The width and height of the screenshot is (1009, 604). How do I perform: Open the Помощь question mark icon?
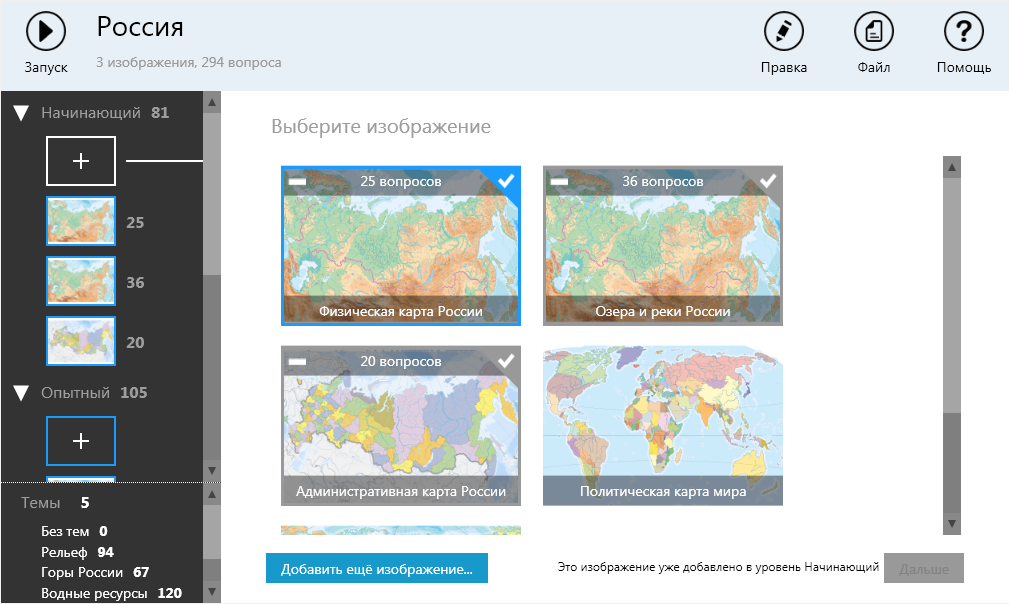[x=963, y=31]
